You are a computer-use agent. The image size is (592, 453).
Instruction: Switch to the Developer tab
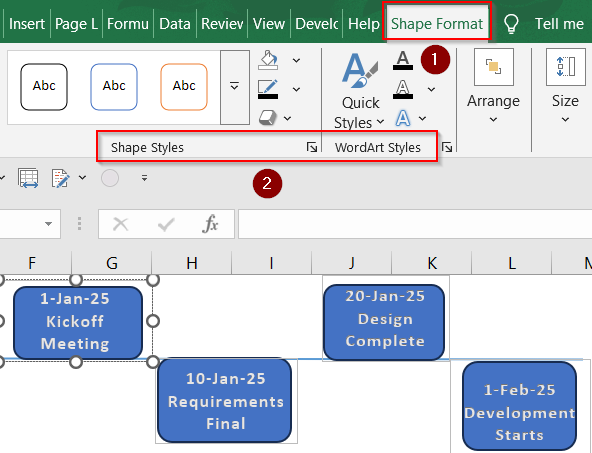(316, 24)
